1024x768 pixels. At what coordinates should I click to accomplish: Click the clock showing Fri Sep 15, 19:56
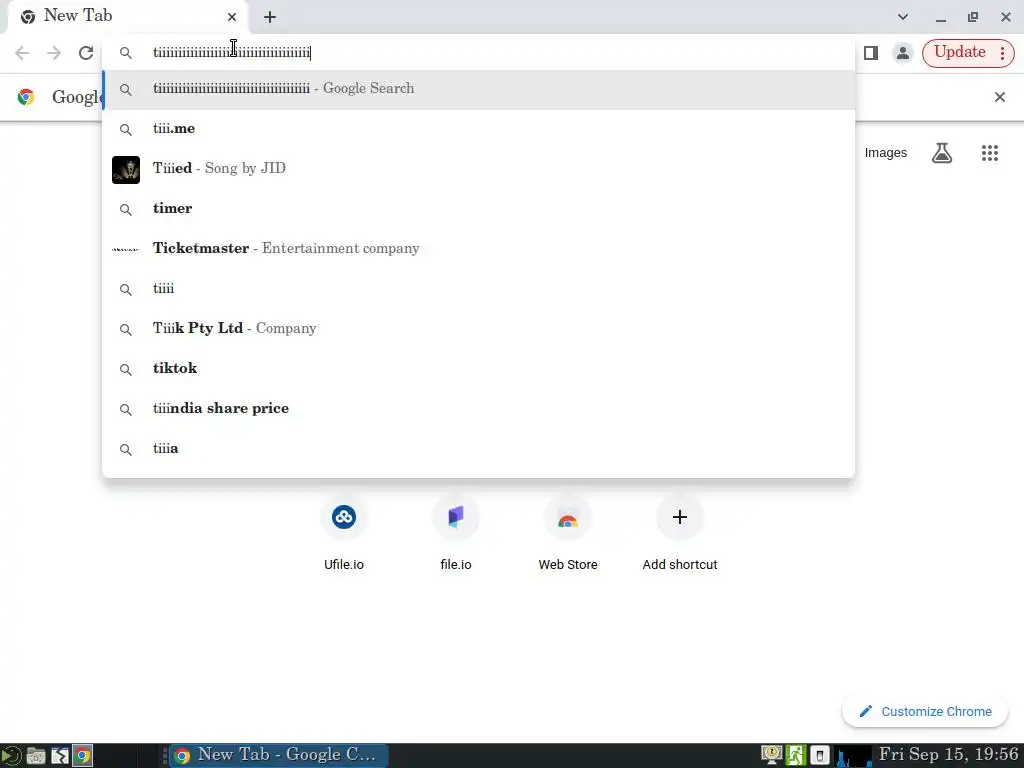(948, 754)
